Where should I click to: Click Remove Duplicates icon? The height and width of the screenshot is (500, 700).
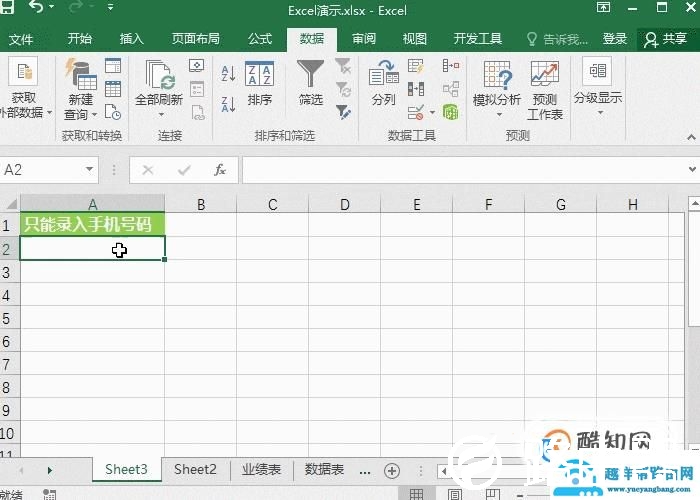[x=416, y=89]
